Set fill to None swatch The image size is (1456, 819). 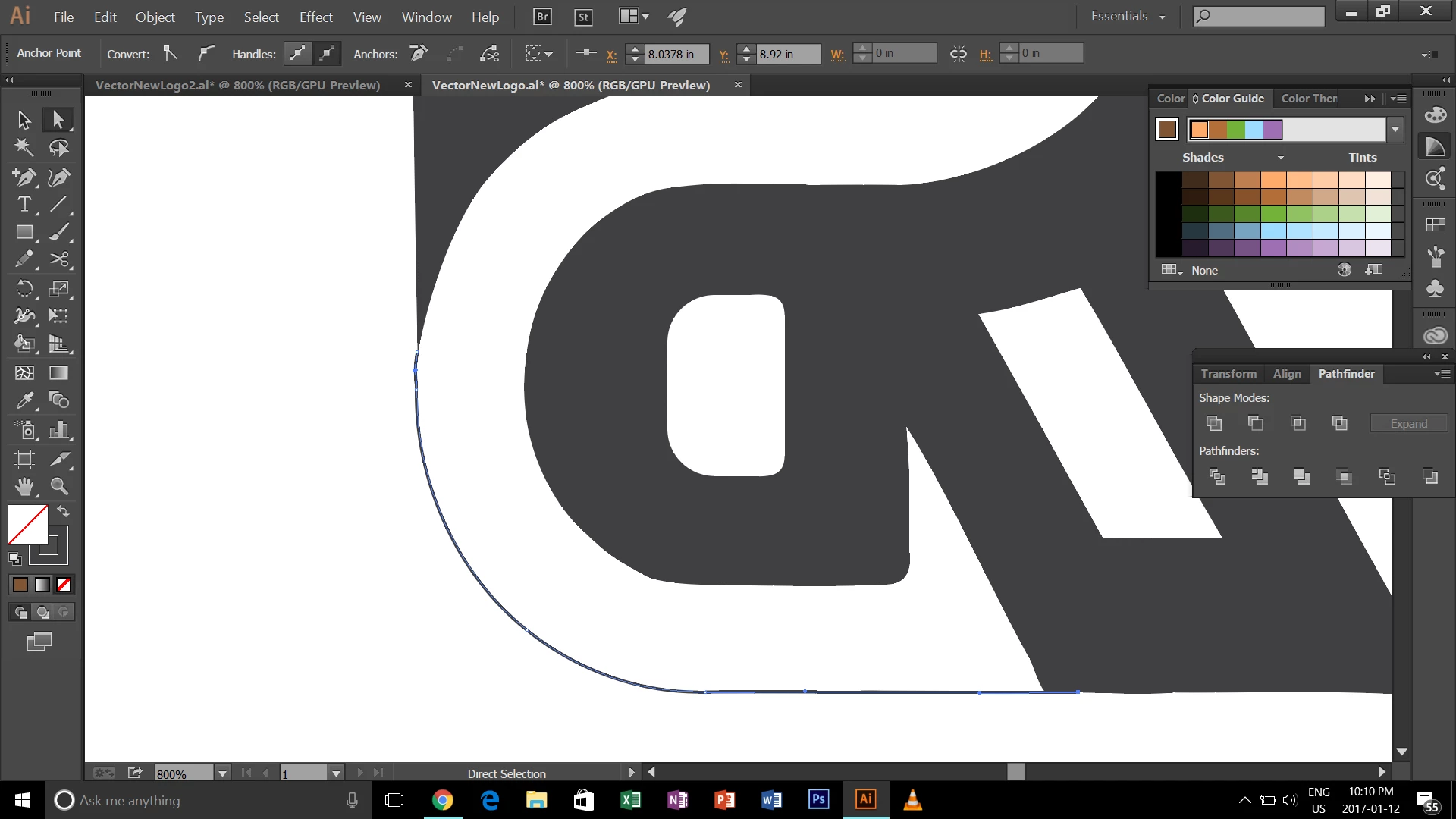point(64,585)
